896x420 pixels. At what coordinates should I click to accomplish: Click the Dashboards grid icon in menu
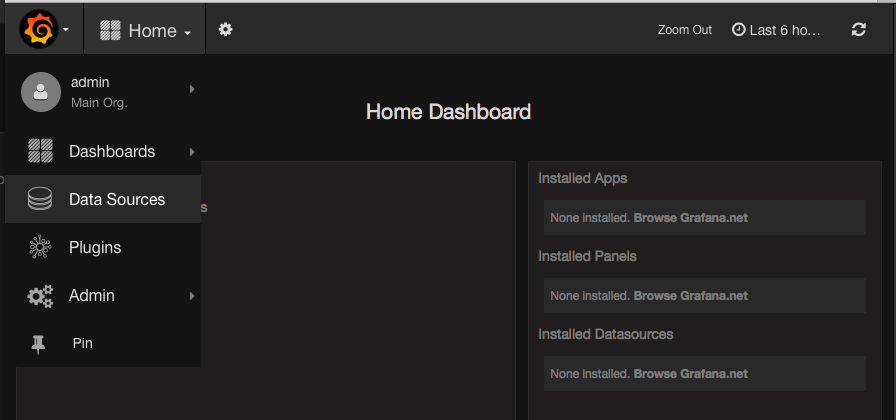click(40, 152)
